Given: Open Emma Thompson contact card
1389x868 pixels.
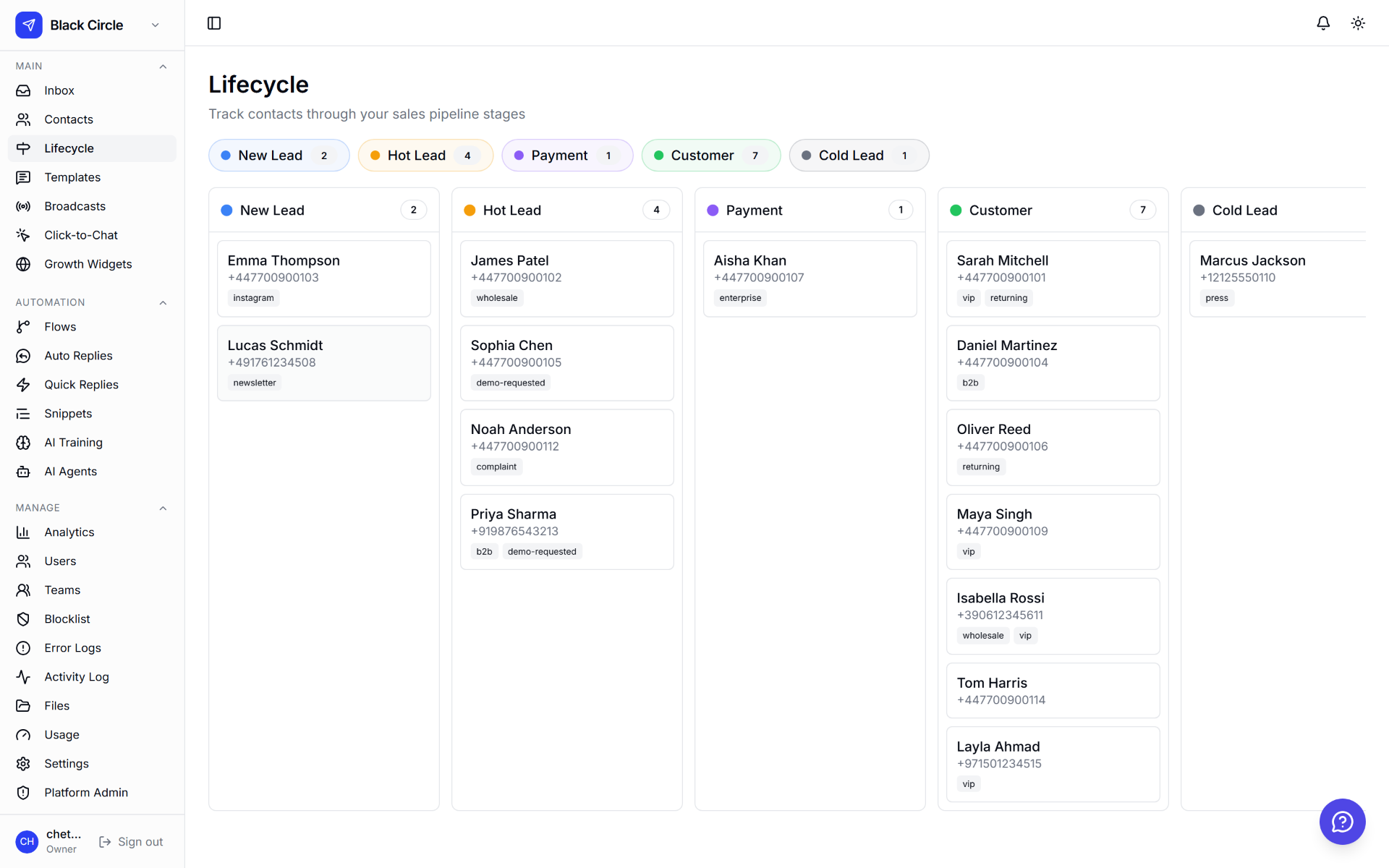Looking at the screenshot, I should (x=324, y=278).
